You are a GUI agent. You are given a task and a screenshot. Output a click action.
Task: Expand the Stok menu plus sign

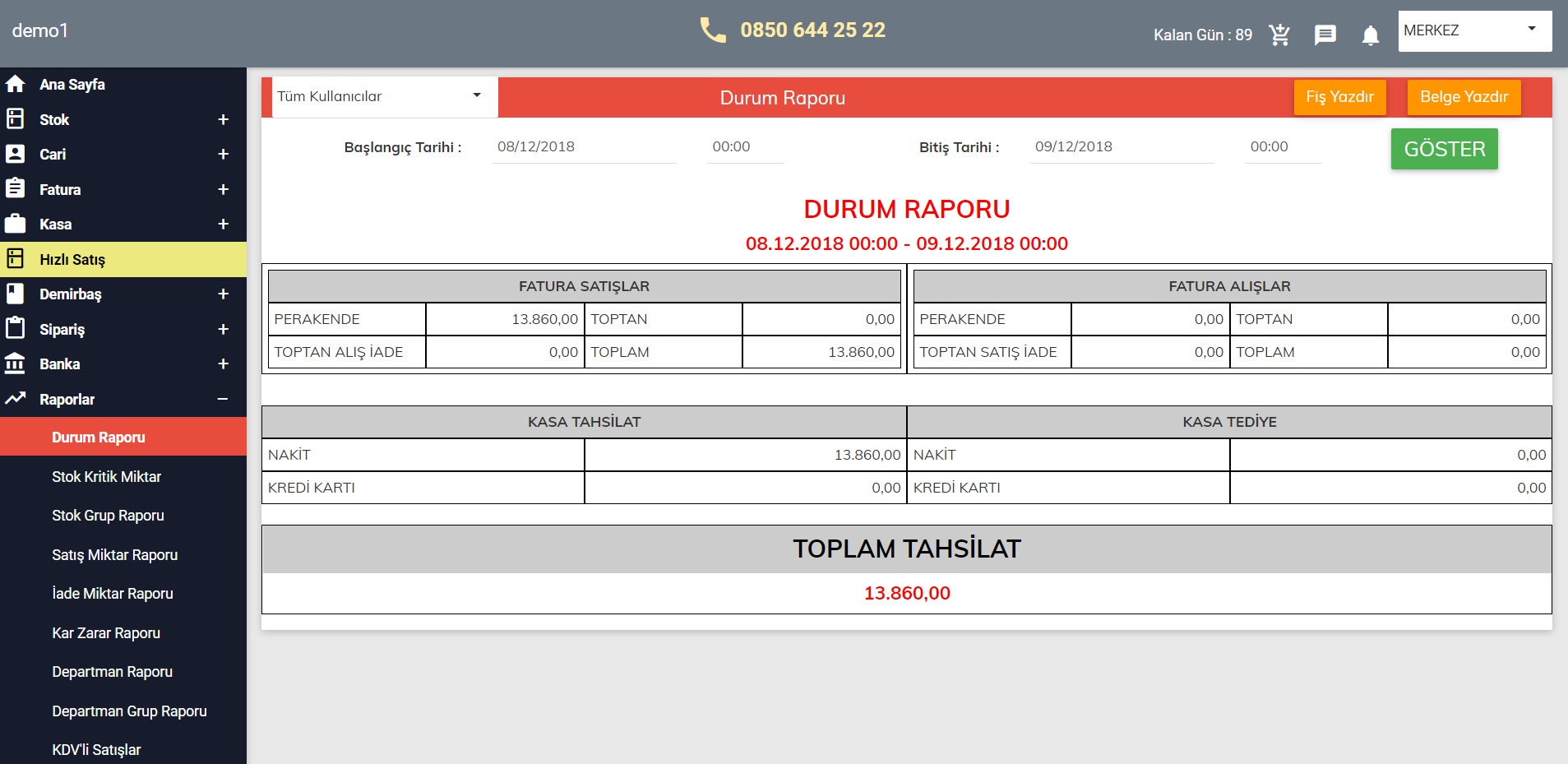[223, 119]
